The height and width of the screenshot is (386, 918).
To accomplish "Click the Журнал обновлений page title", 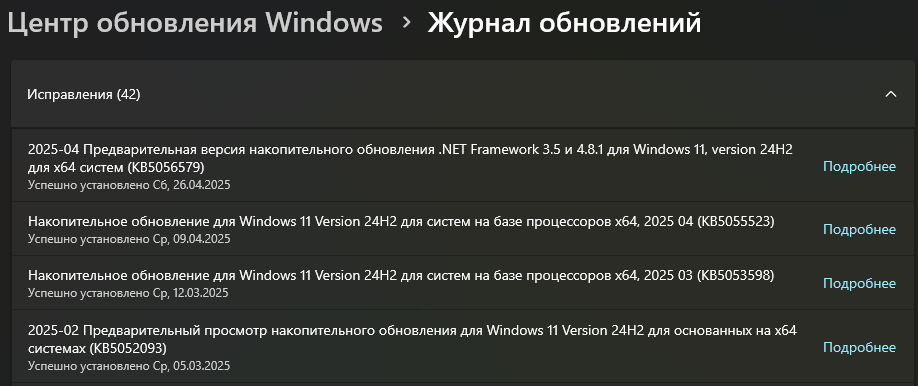I will pyautogui.click(x=564, y=23).
